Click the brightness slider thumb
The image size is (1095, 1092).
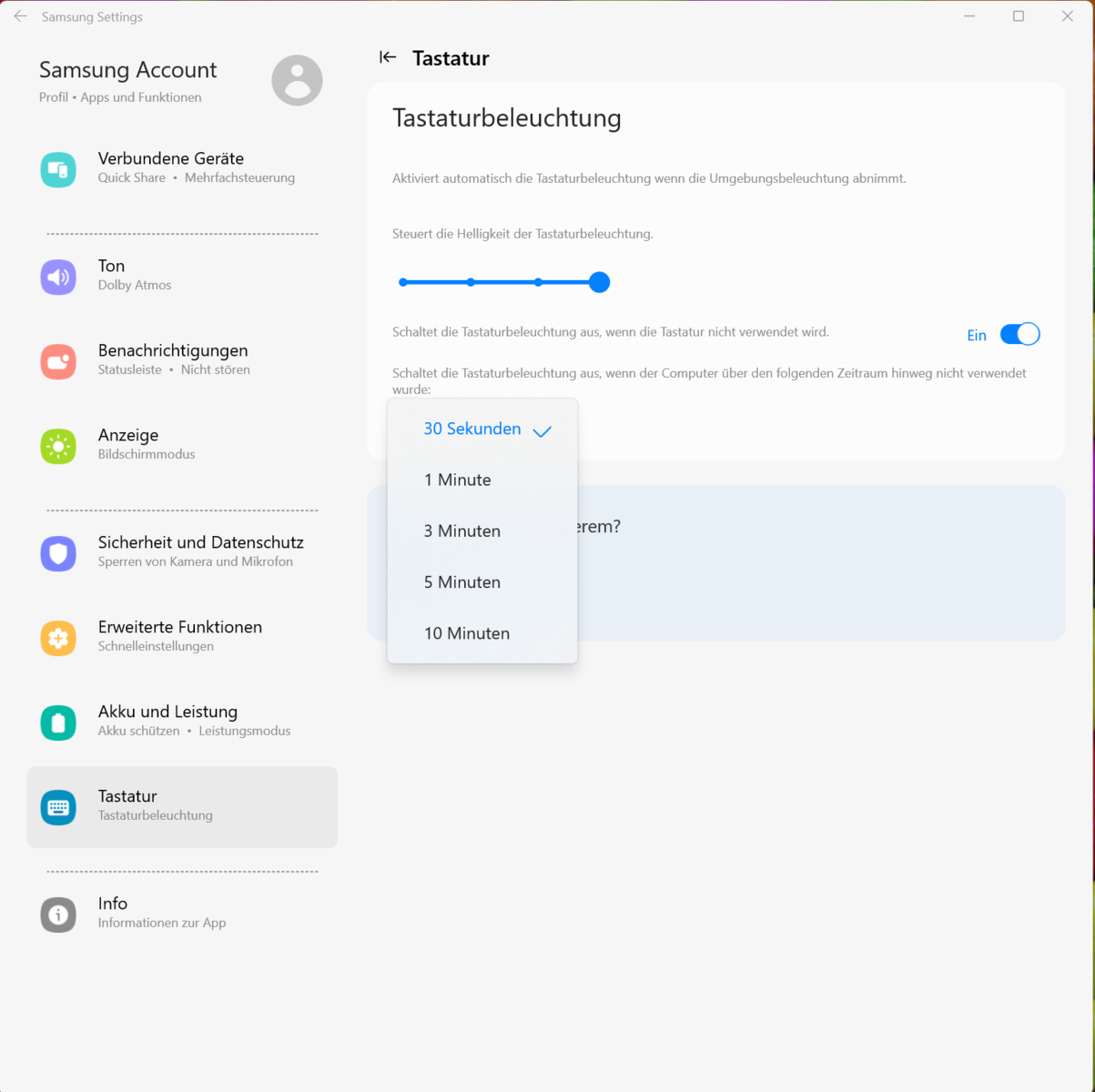(x=599, y=282)
